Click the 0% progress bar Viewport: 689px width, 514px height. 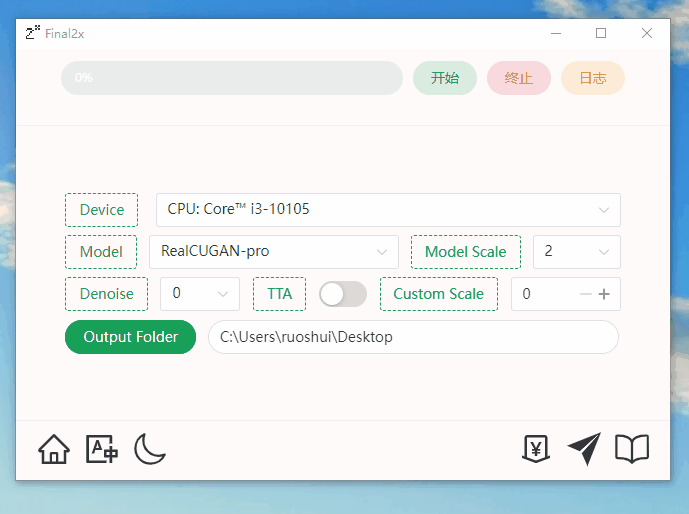pyautogui.click(x=232, y=78)
